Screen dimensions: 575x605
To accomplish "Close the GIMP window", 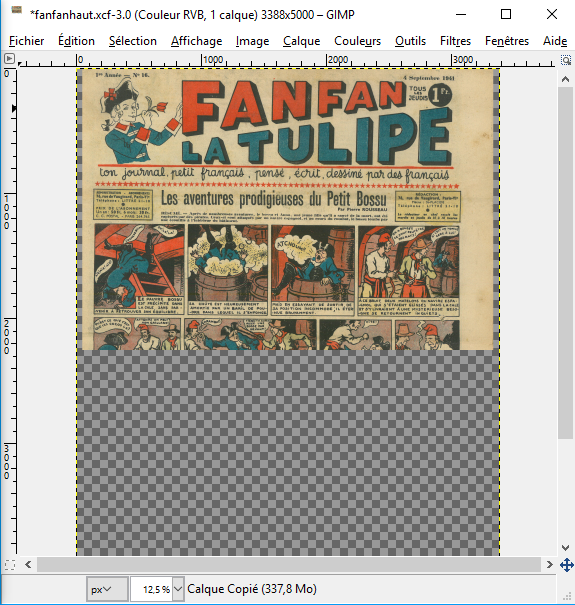I will click(x=552, y=15).
